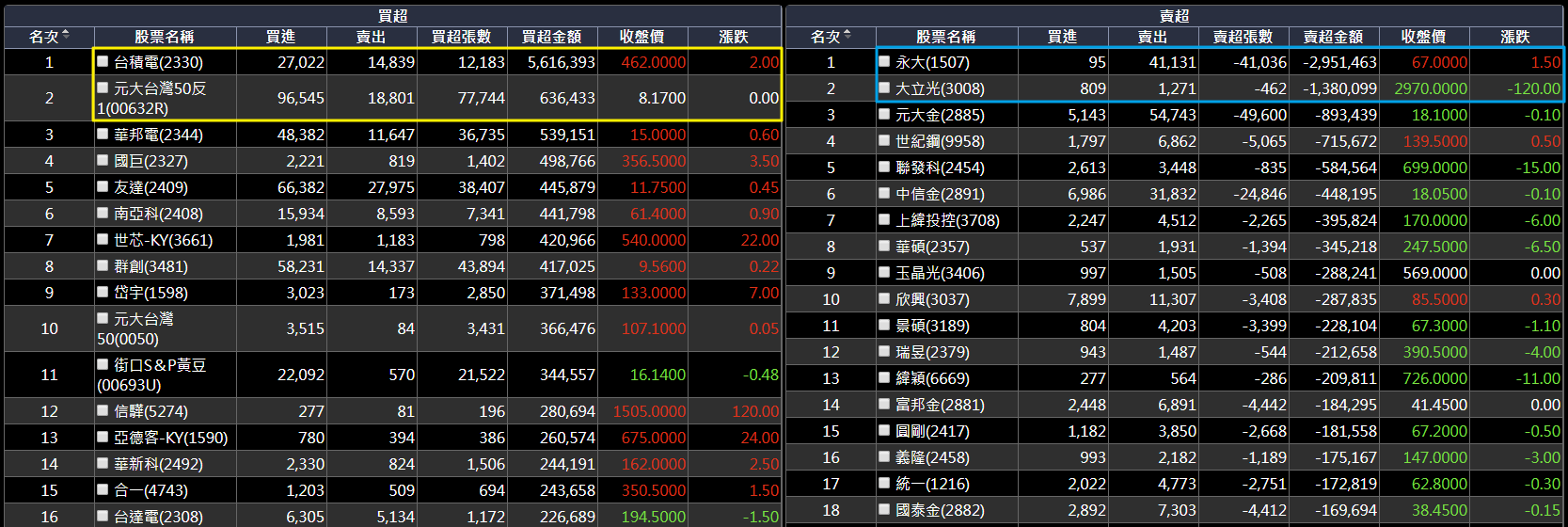Tick the 國泰金(2882) checkbox
This screenshot has height=527, width=1568.
click(884, 509)
